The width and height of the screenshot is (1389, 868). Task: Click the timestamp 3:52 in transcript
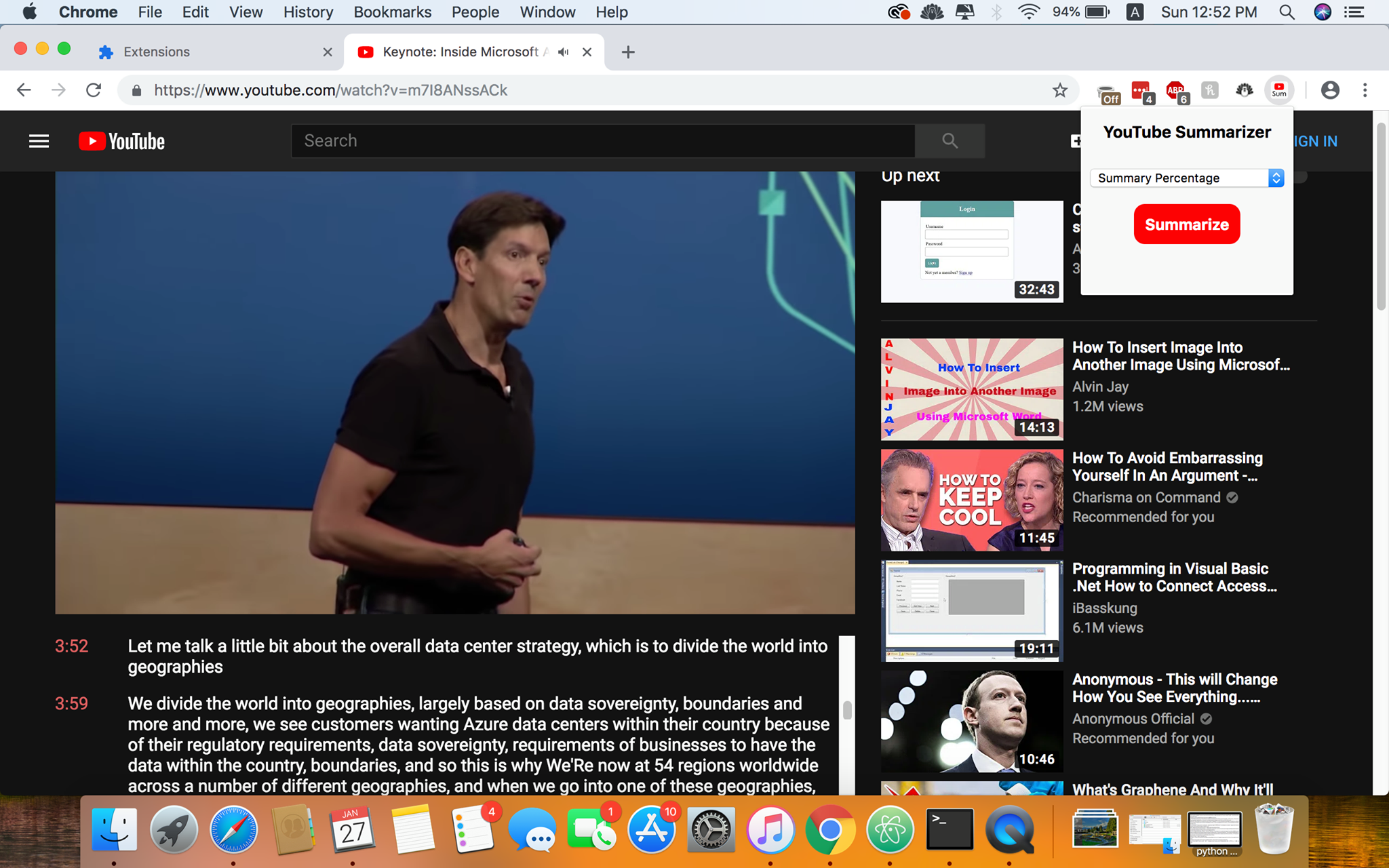70,646
